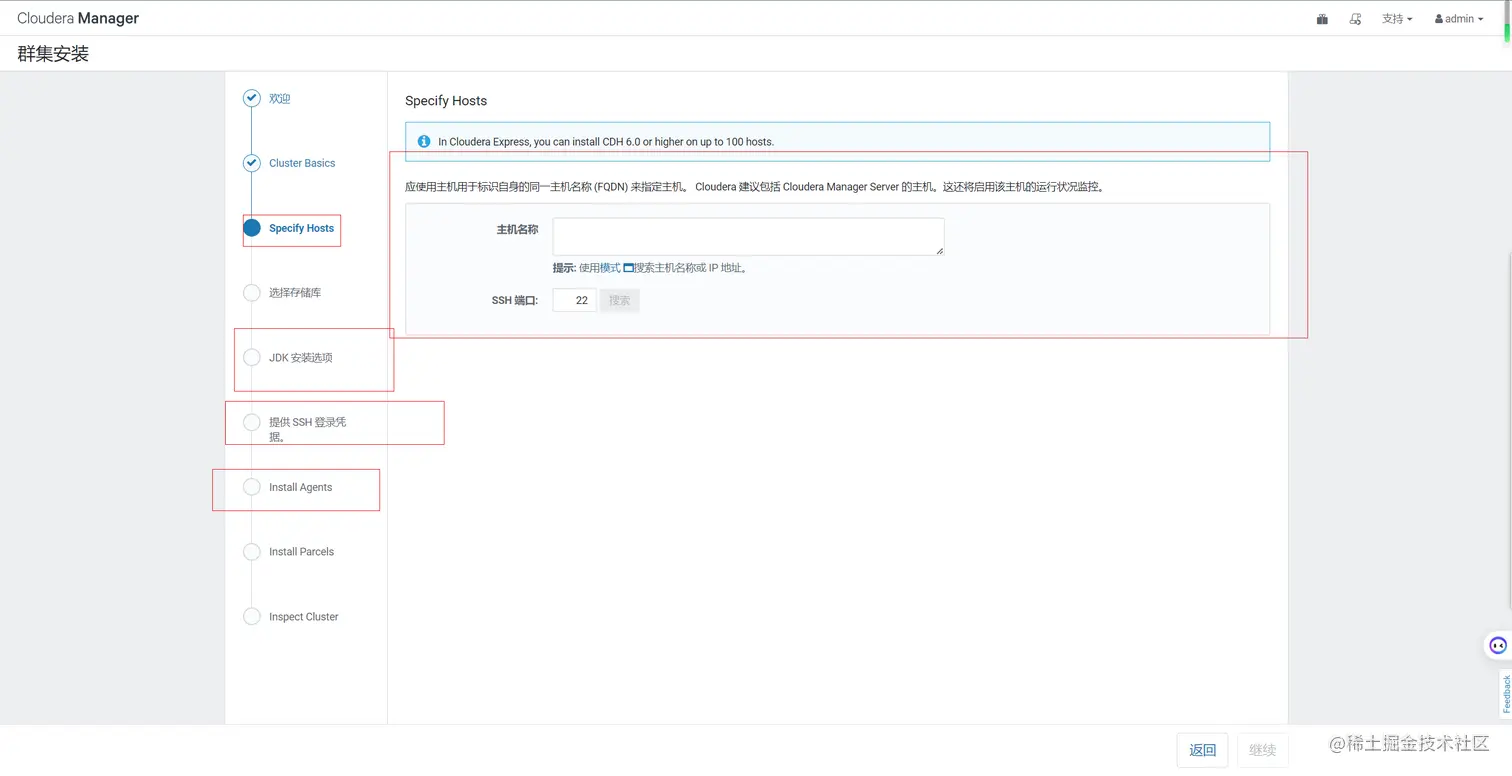Open running commands icon in header

[x=1356, y=19]
